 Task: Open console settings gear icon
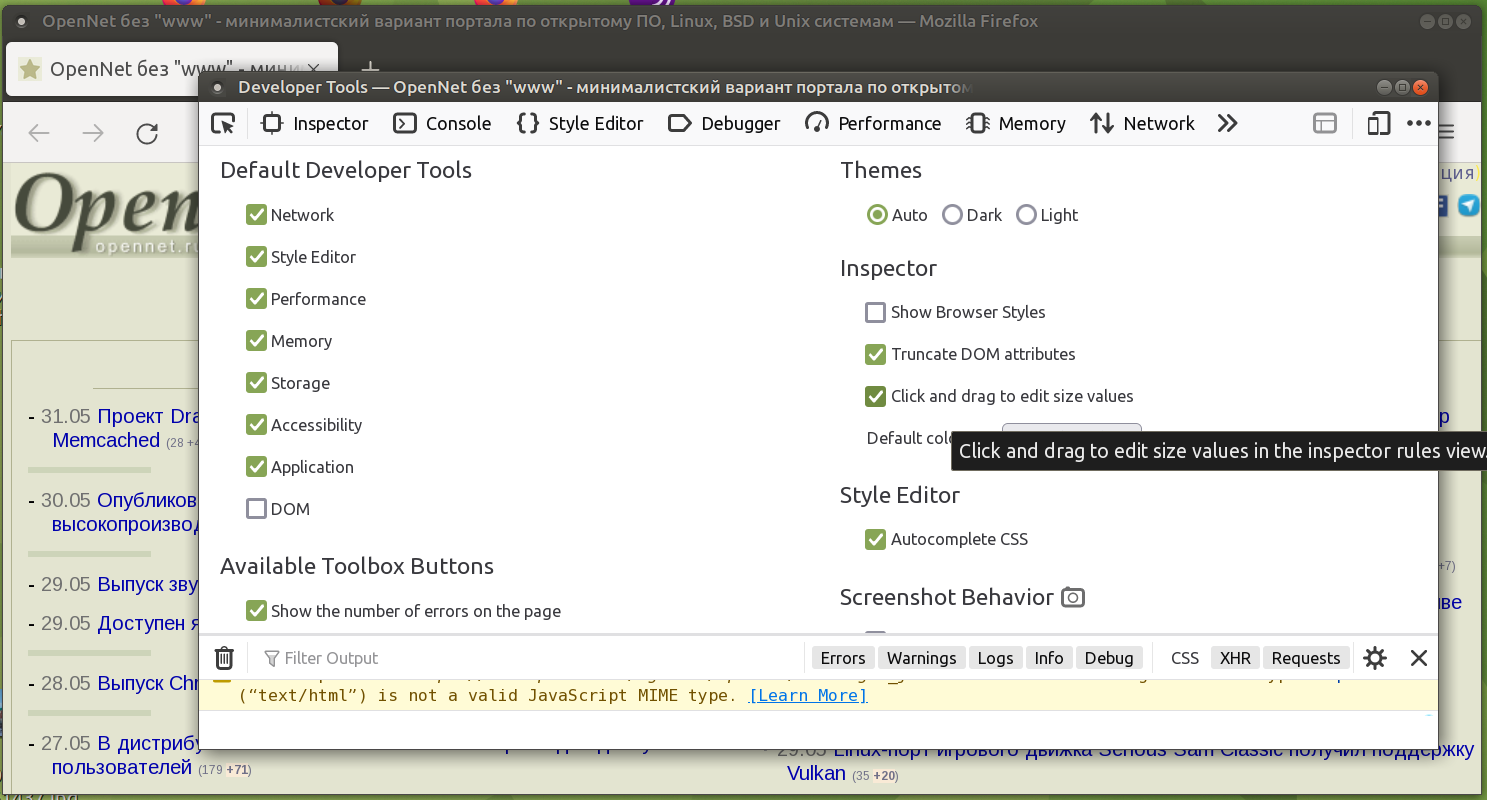(1375, 658)
